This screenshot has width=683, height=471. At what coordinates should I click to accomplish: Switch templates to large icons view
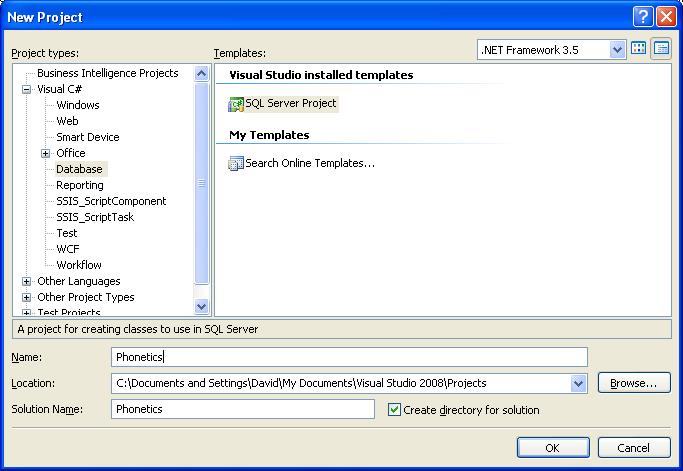(639, 48)
